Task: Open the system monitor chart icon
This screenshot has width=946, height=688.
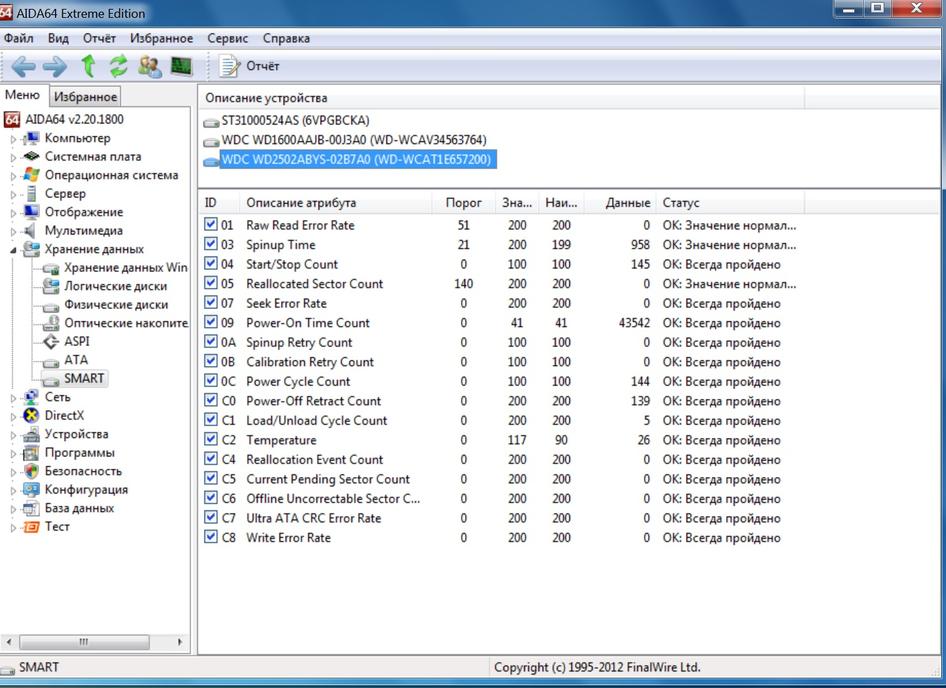Action: [x=181, y=66]
